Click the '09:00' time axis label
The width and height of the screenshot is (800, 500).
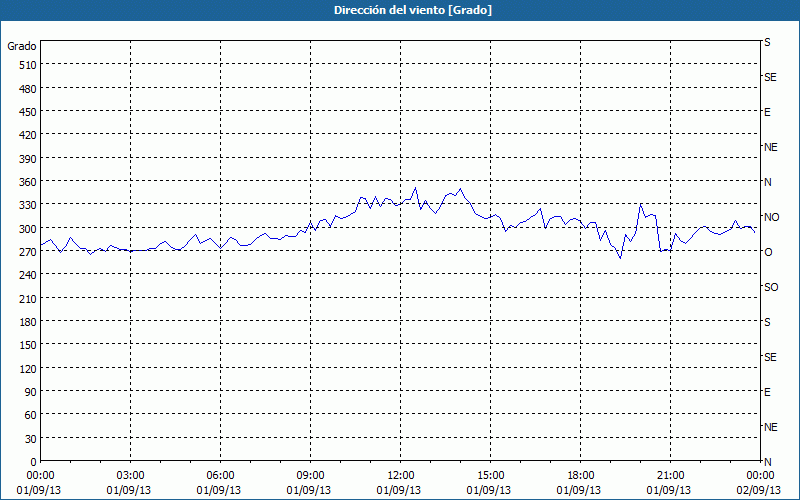(310, 476)
